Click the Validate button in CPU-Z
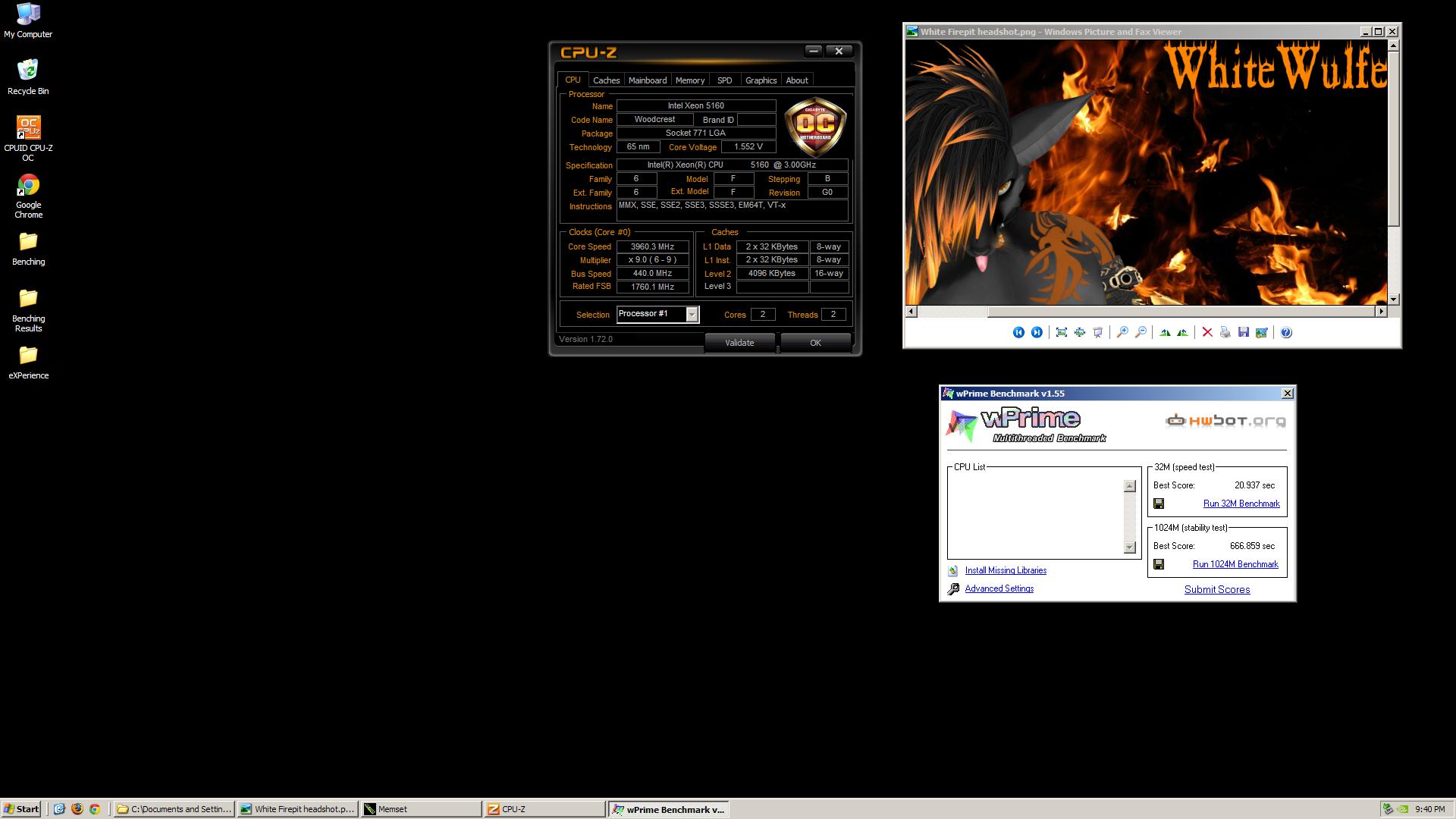 pos(739,343)
